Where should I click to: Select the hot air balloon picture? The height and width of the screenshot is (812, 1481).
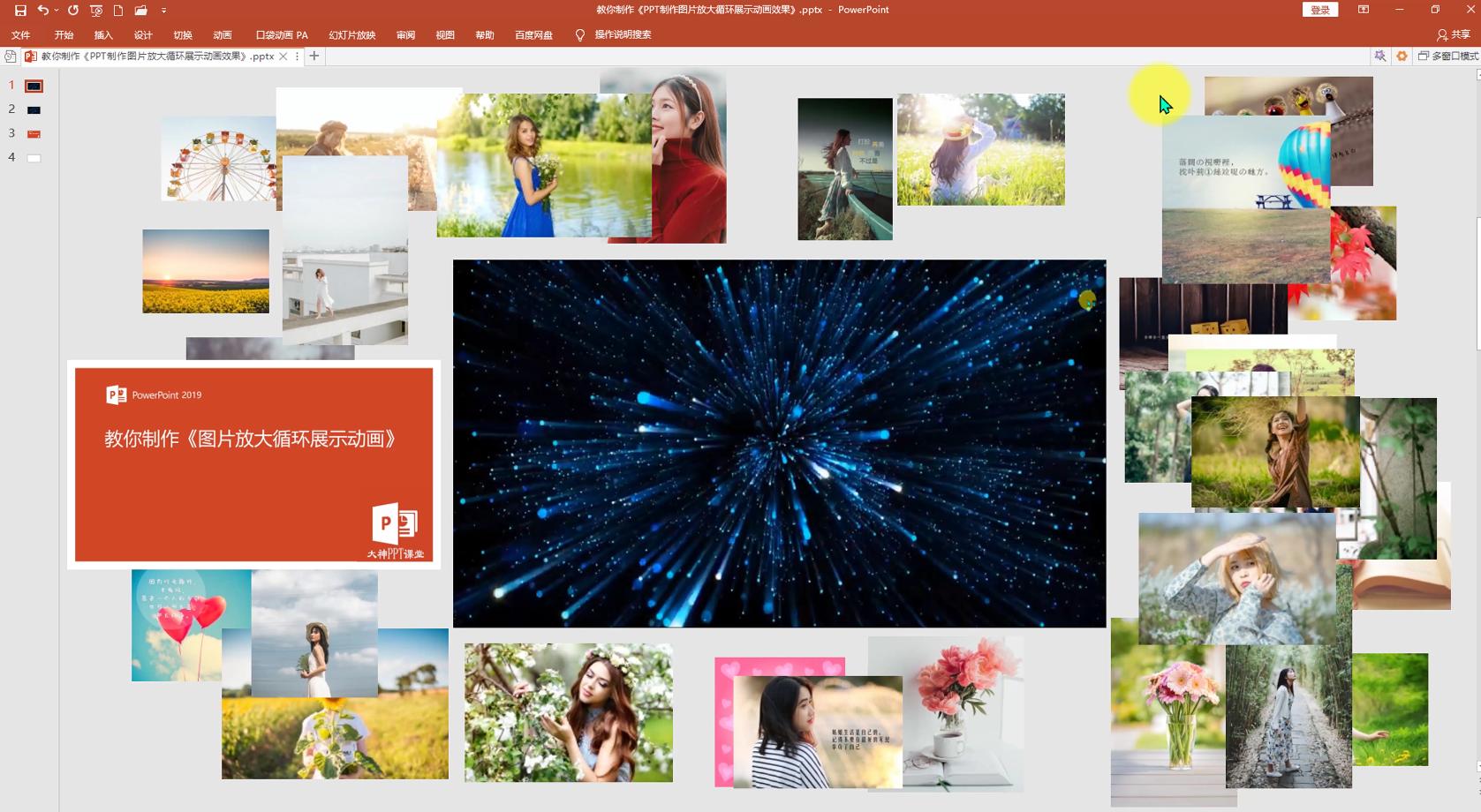tap(1246, 199)
